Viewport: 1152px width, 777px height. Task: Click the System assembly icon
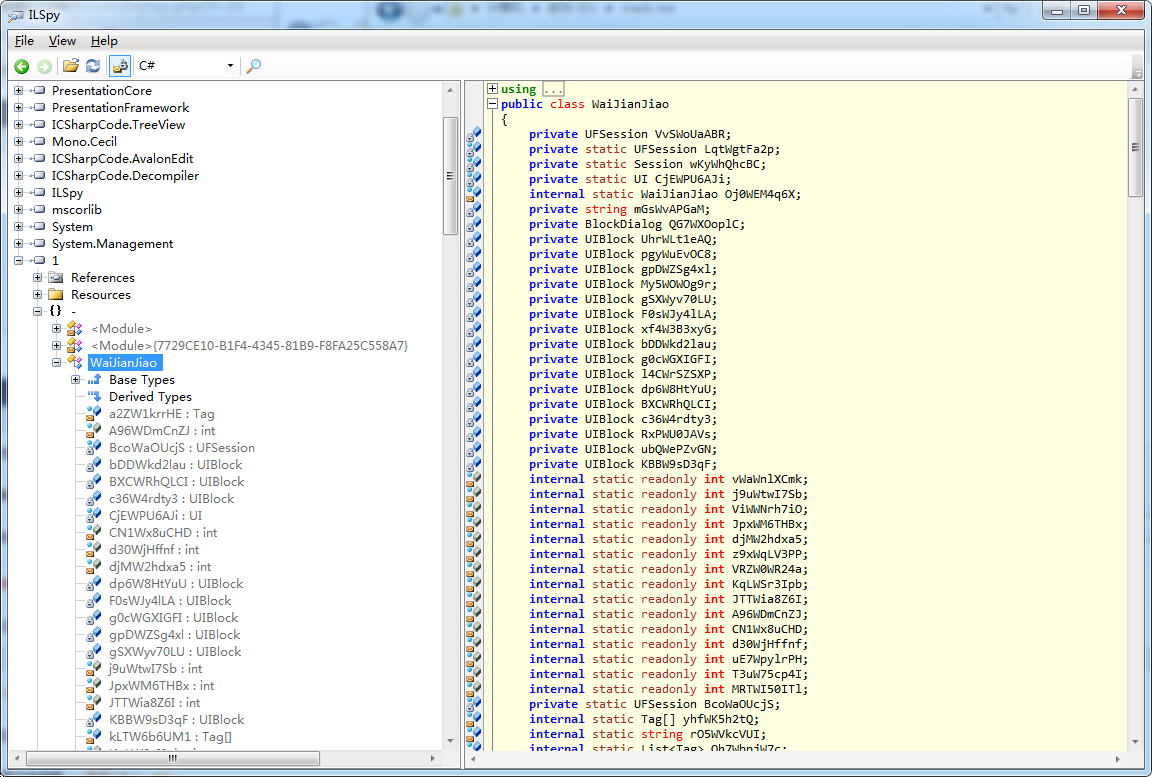tap(37, 227)
